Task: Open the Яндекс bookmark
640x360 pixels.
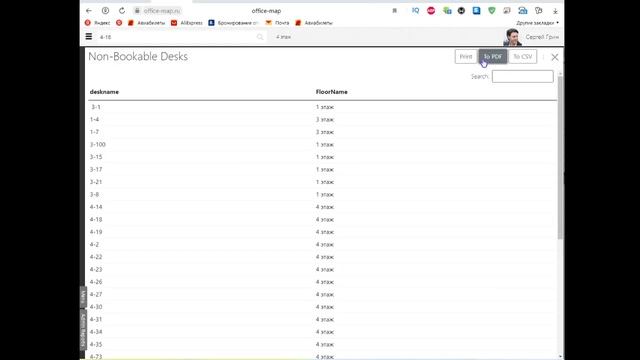Action: (98, 23)
